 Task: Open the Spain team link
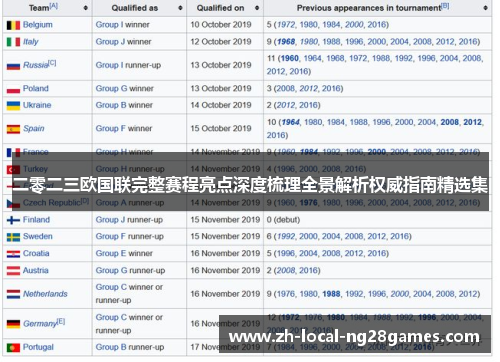point(34,128)
